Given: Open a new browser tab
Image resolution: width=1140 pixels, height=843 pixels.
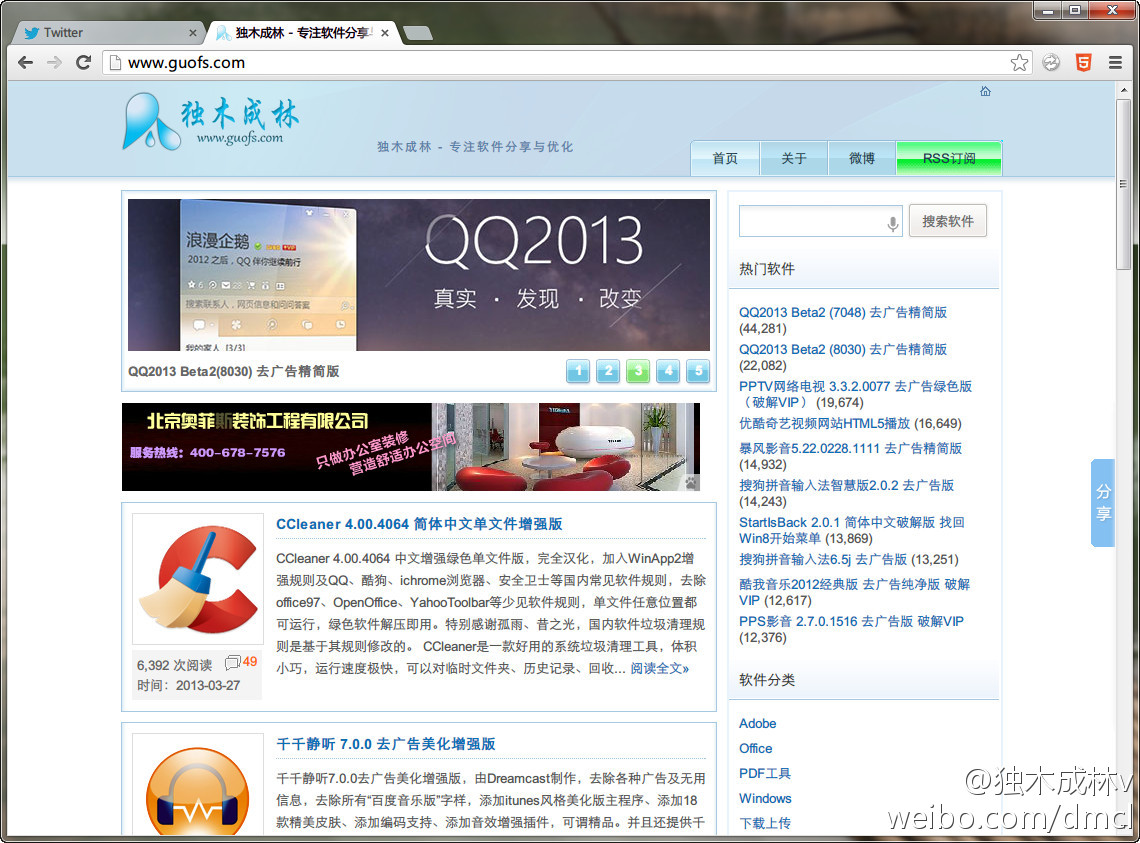Looking at the screenshot, I should point(417,33).
